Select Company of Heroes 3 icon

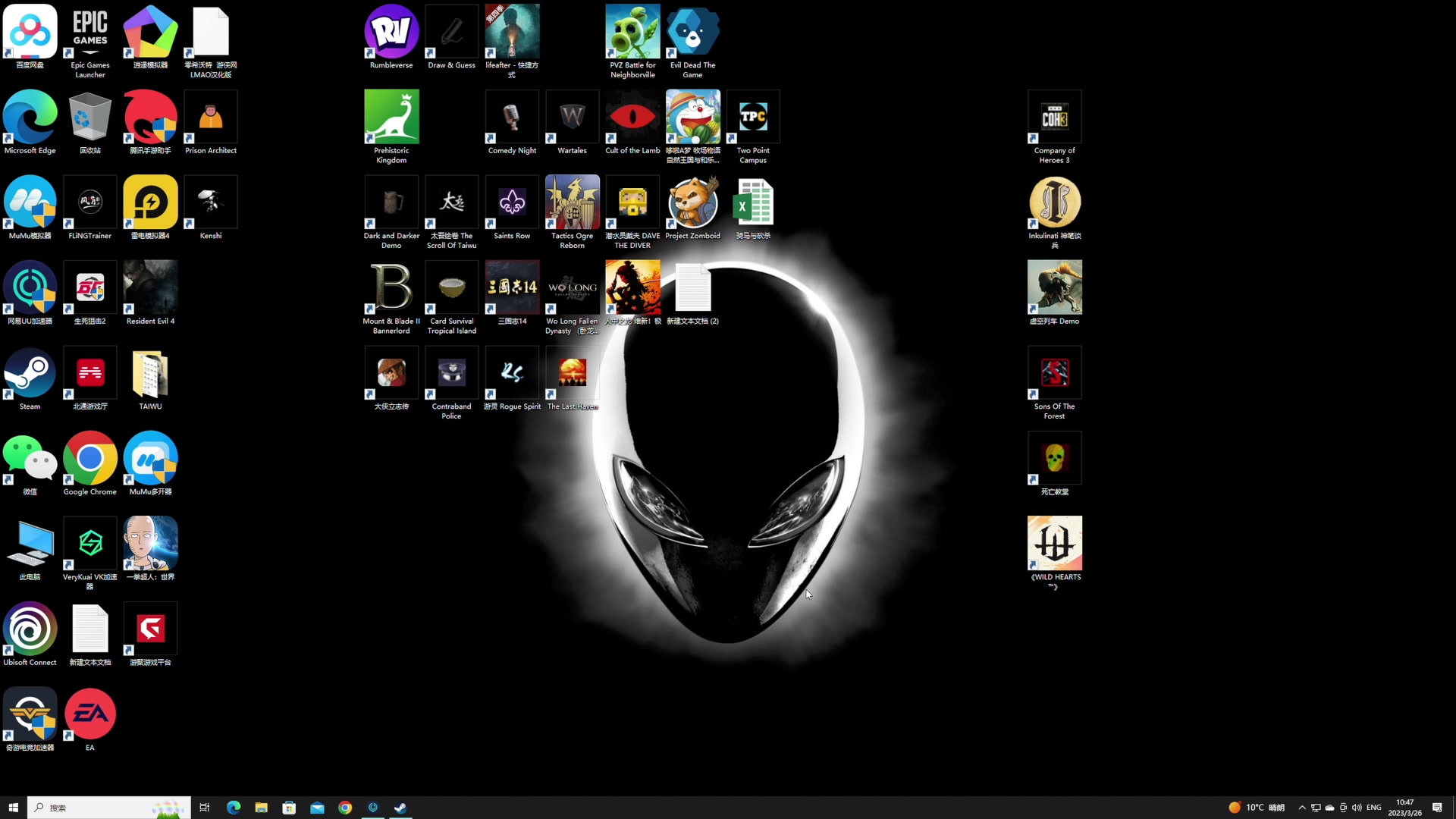tap(1055, 127)
